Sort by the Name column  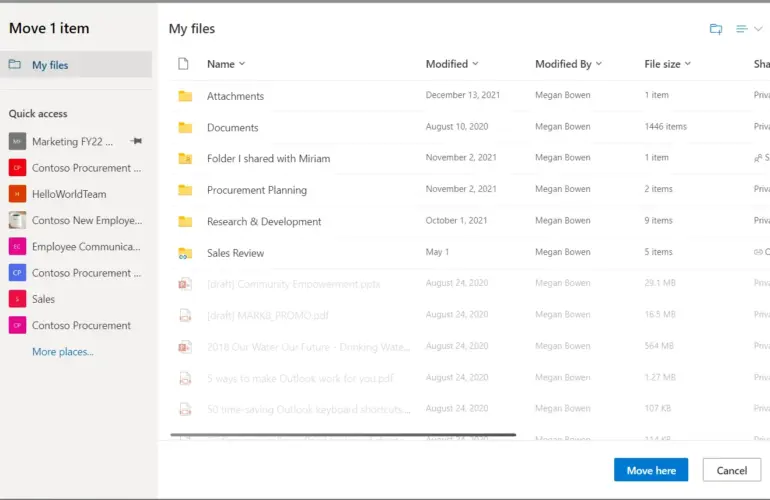click(x=226, y=64)
